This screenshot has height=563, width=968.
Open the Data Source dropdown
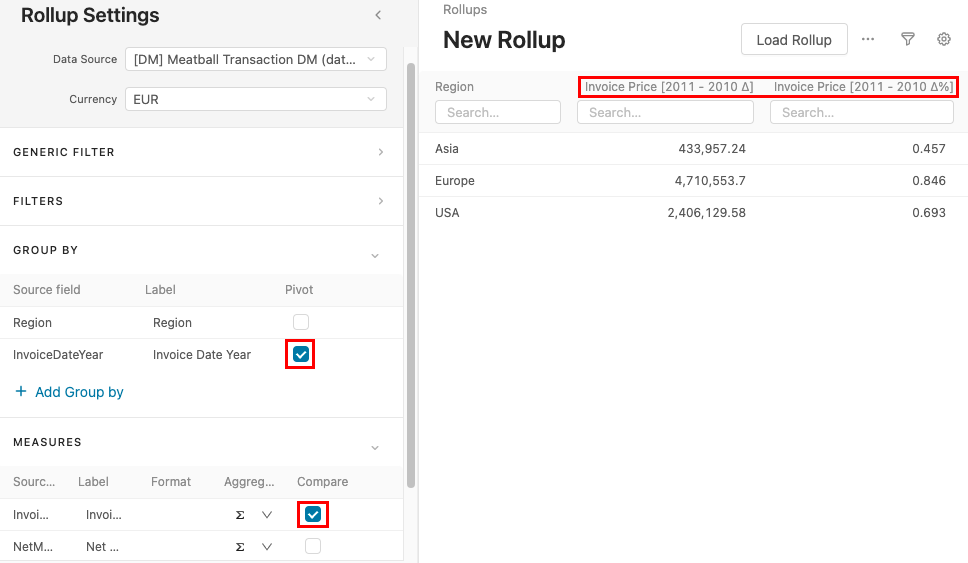(256, 60)
